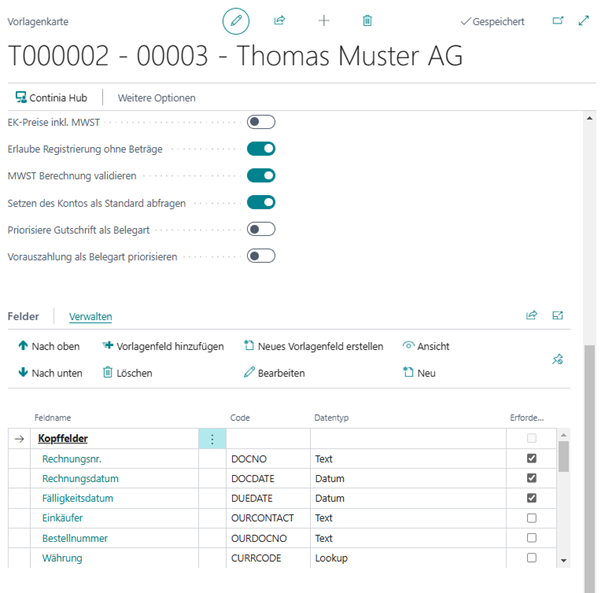The width and height of the screenshot is (605, 593).
Task: Click the plus icon to add new
Action: (x=323, y=20)
